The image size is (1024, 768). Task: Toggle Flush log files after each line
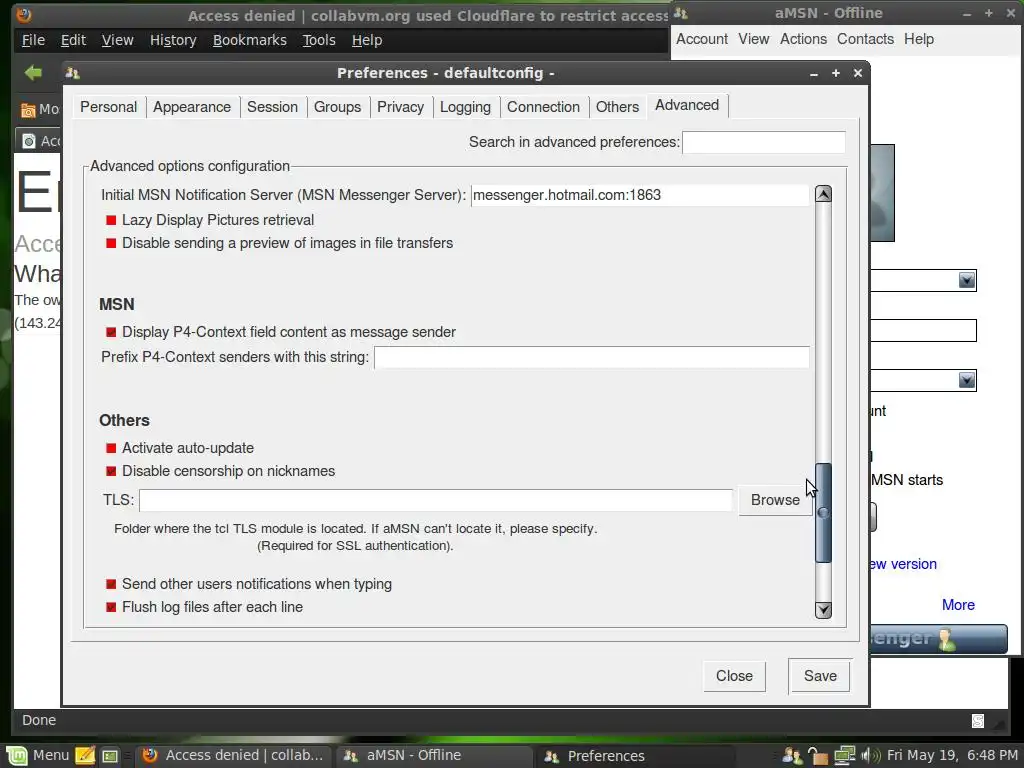pyautogui.click(x=110, y=607)
